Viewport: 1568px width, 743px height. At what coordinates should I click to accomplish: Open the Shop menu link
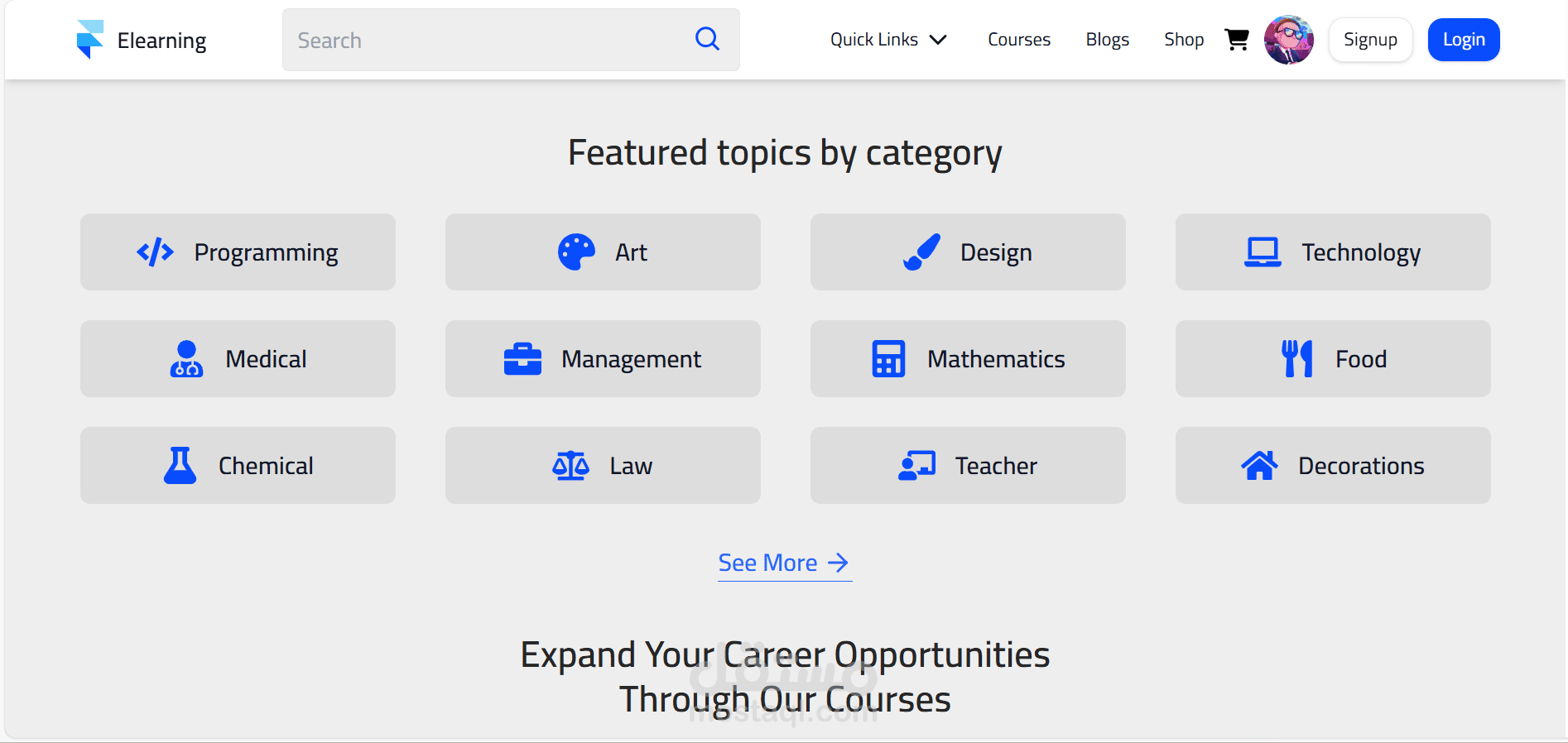[x=1184, y=40]
